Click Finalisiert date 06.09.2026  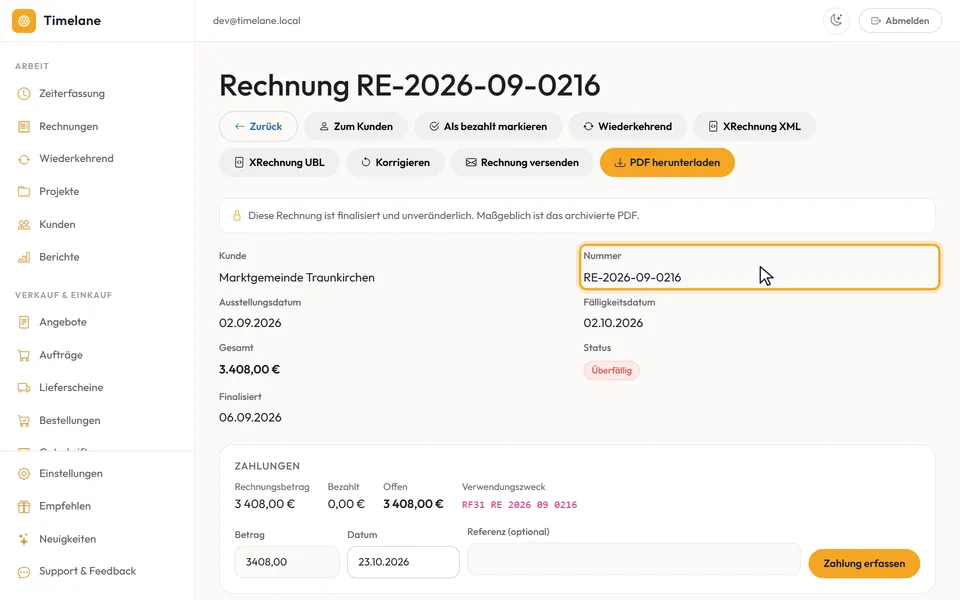tap(250, 418)
